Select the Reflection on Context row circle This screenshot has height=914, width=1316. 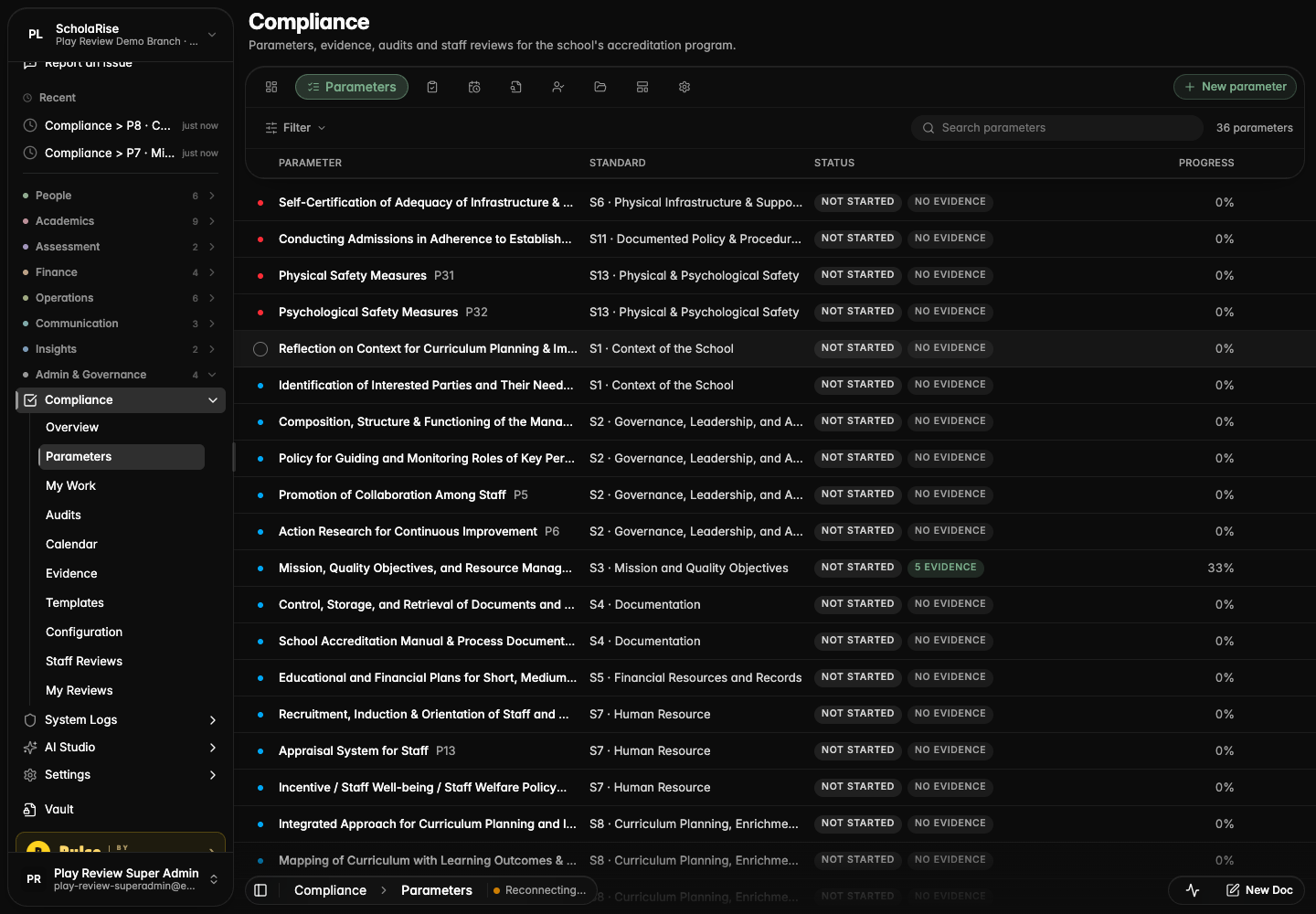(260, 349)
